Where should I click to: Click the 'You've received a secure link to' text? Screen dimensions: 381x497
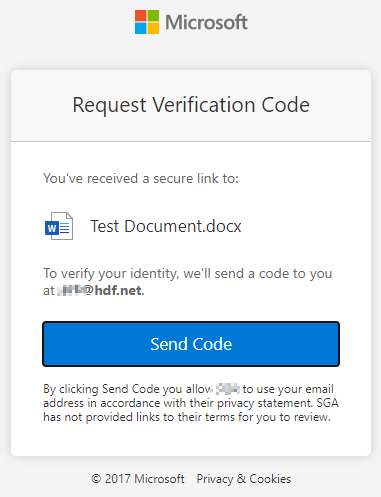point(141,178)
